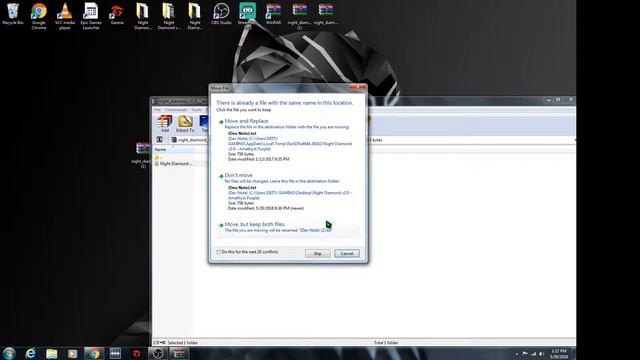The height and width of the screenshot is (360, 640).
Task: Open the VLC media player desktop shortcut
Action: [x=64, y=16]
